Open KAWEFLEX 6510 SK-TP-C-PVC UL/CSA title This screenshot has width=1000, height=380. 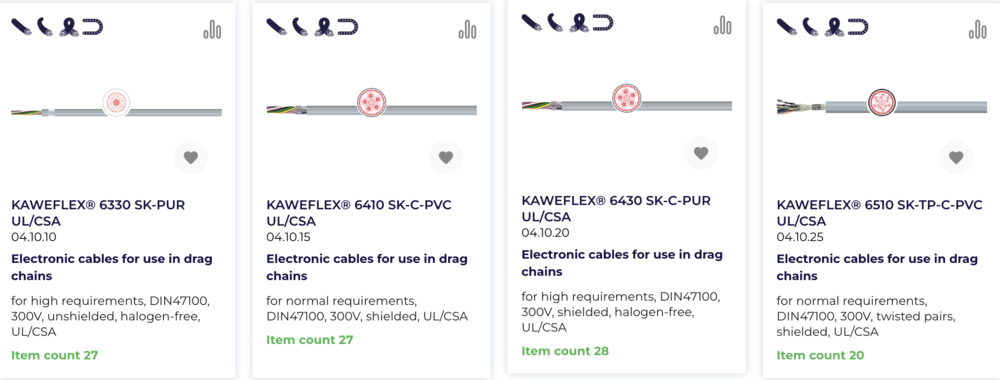[x=879, y=214]
